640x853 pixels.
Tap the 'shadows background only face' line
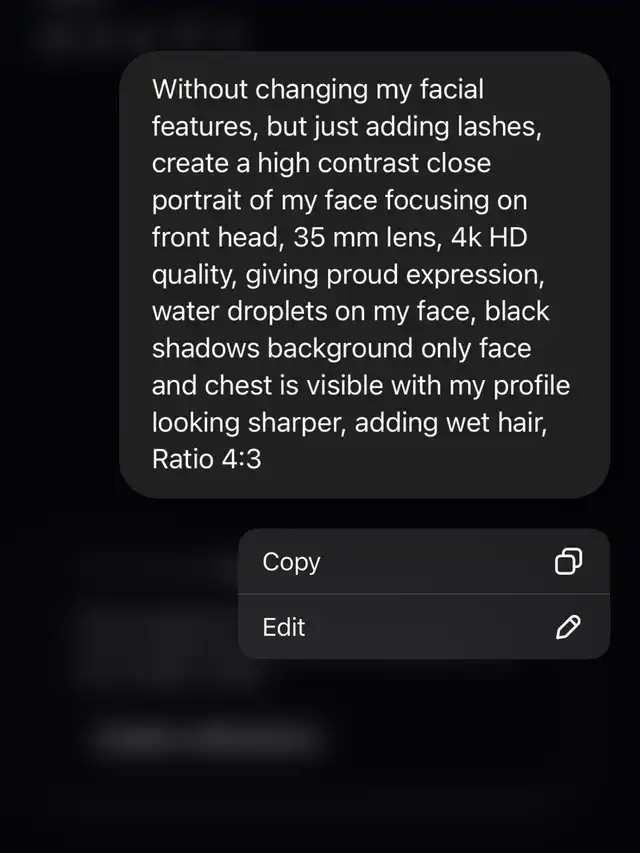click(341, 348)
